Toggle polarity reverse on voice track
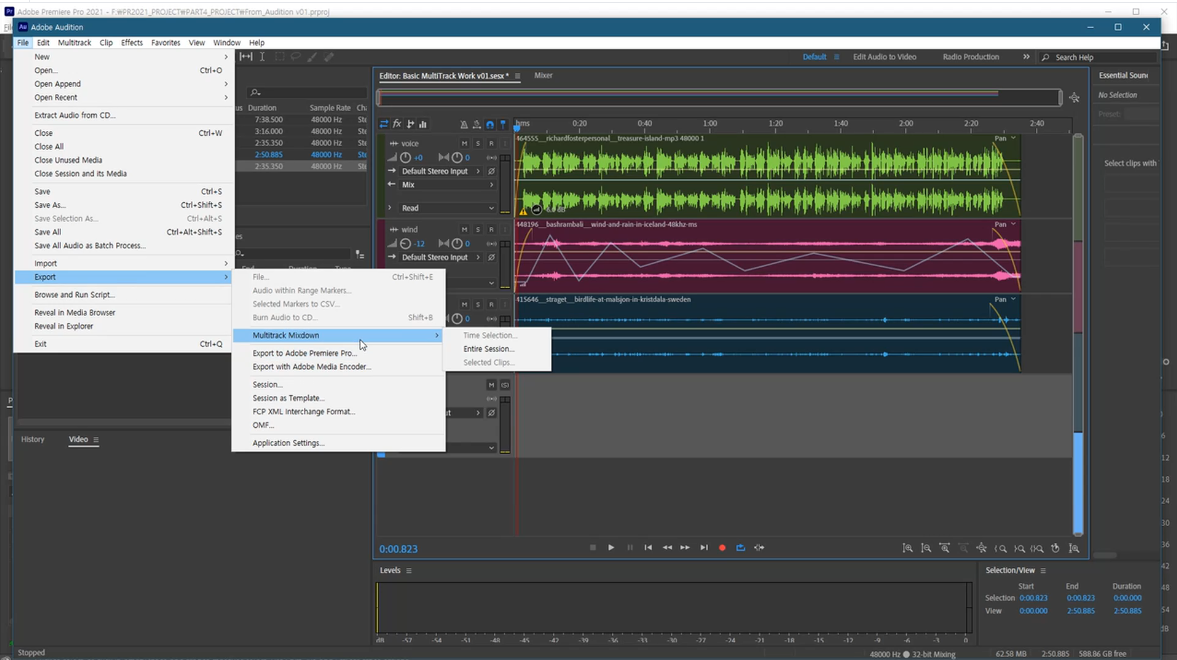 coord(492,171)
